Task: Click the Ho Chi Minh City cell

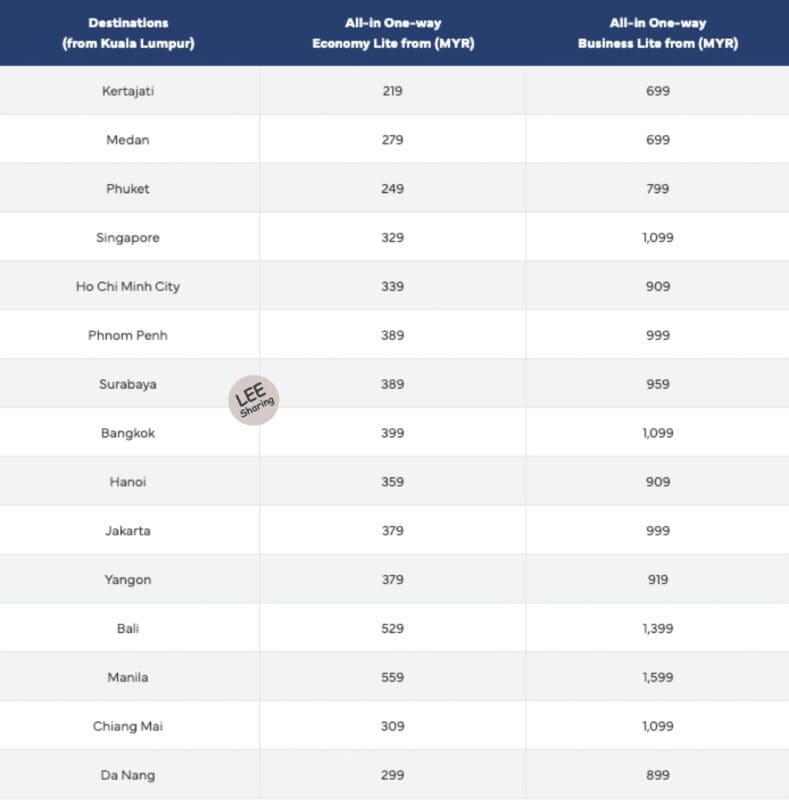Action: pos(128,286)
